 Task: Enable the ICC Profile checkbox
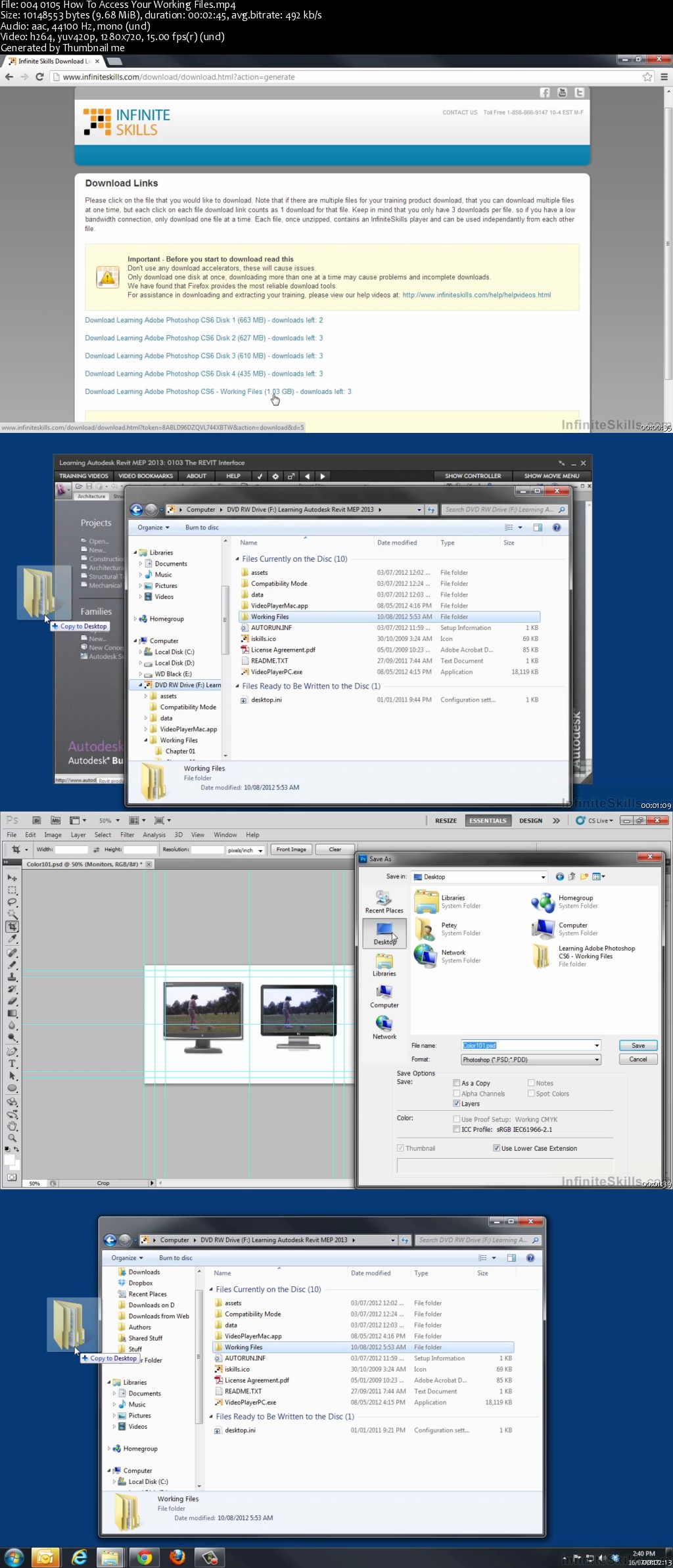pos(456,1129)
